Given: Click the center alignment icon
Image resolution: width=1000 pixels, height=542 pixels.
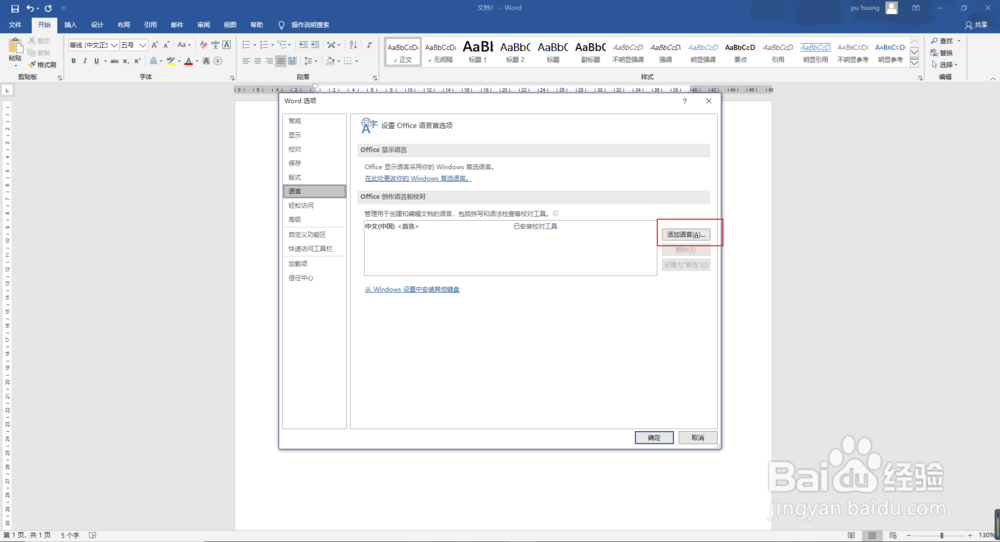Looking at the screenshot, I should [x=258, y=61].
